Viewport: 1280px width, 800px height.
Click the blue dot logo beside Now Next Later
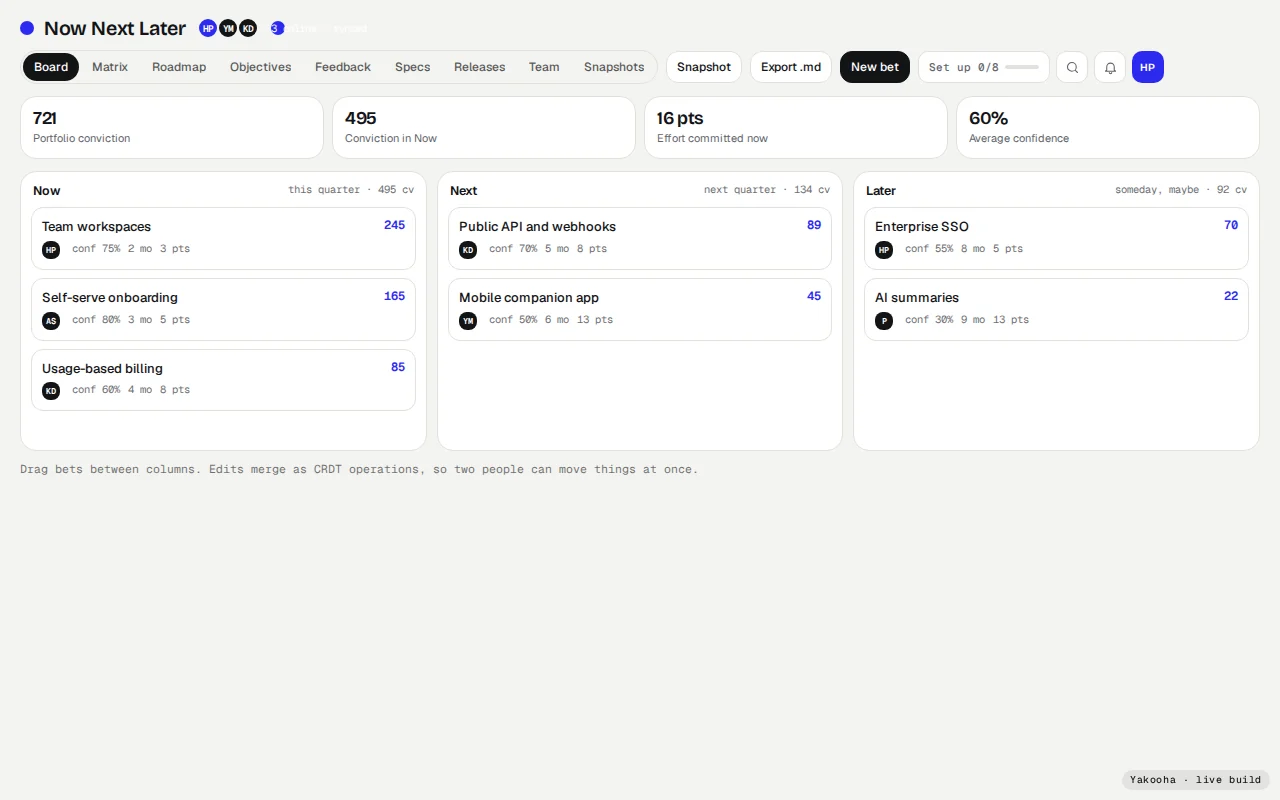pos(27,28)
